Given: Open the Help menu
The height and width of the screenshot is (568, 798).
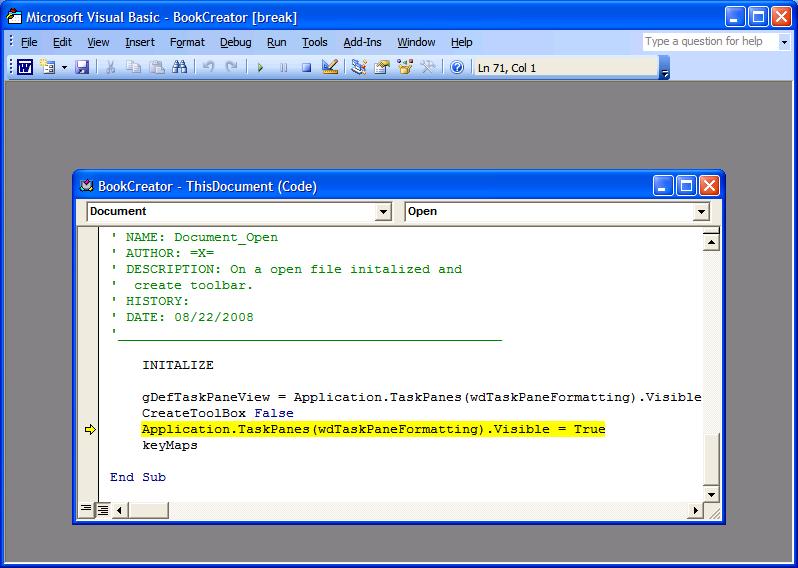Looking at the screenshot, I should click(x=462, y=42).
